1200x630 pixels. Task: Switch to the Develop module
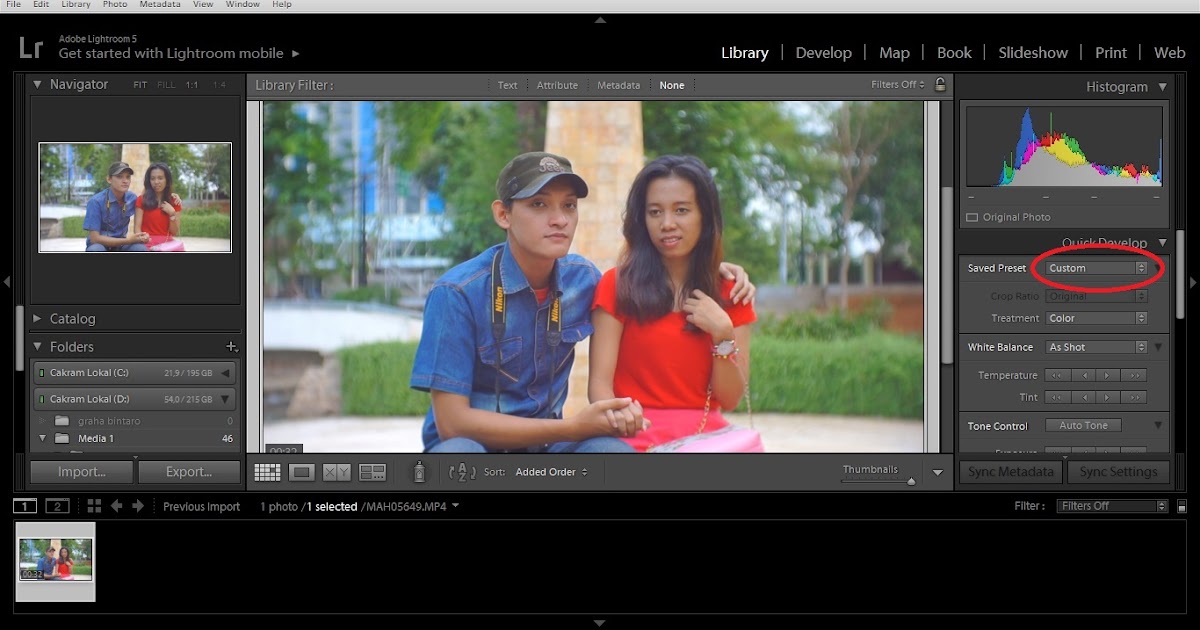point(824,52)
